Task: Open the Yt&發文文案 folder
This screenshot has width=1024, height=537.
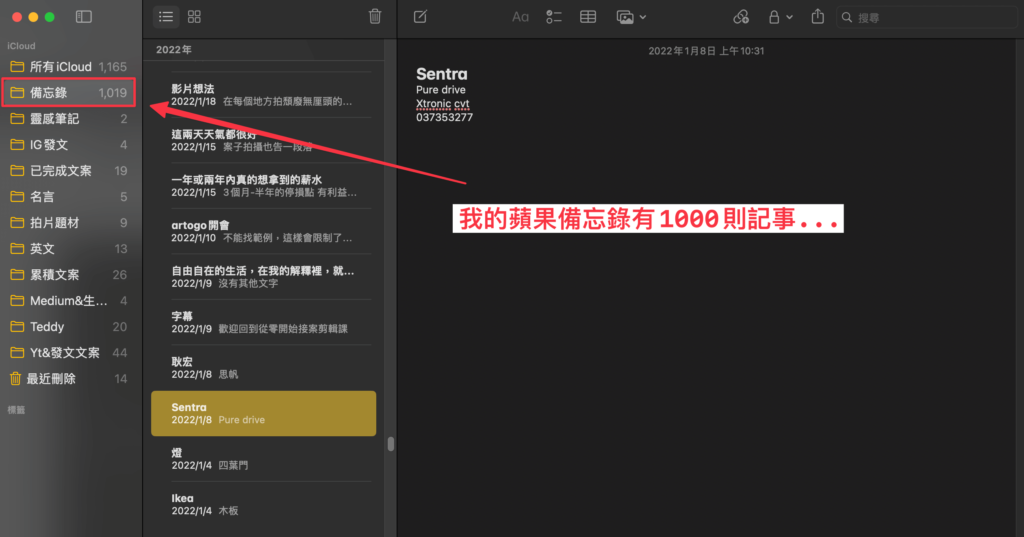Action: pos(69,353)
